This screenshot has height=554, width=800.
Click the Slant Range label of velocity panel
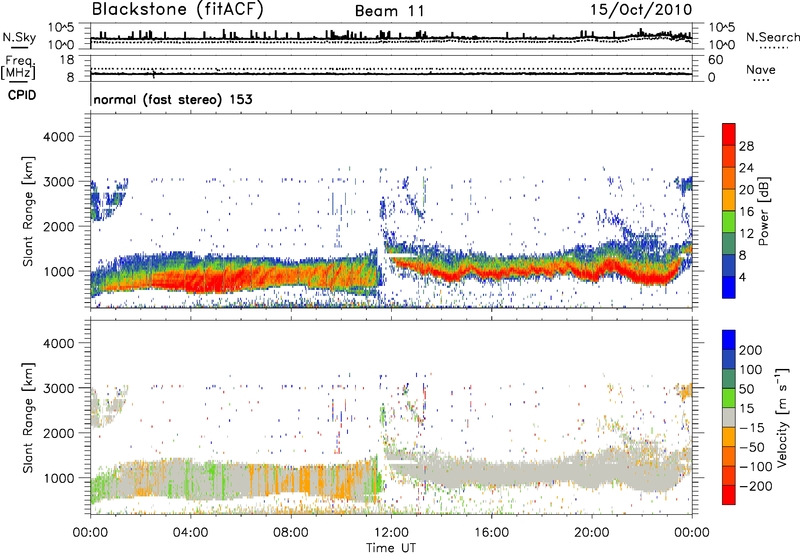[28, 417]
